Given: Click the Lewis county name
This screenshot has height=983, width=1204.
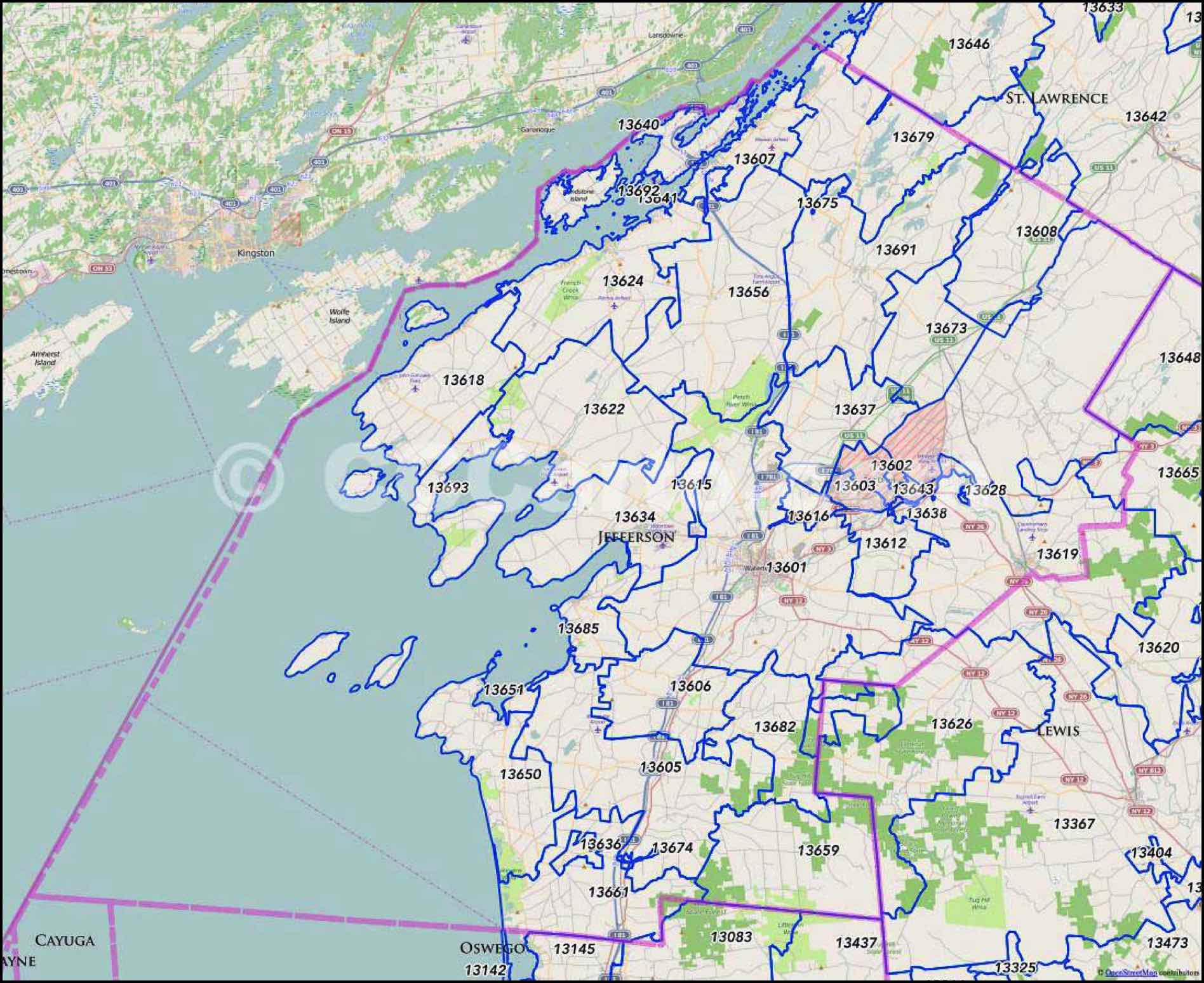Looking at the screenshot, I should coord(1058,731).
